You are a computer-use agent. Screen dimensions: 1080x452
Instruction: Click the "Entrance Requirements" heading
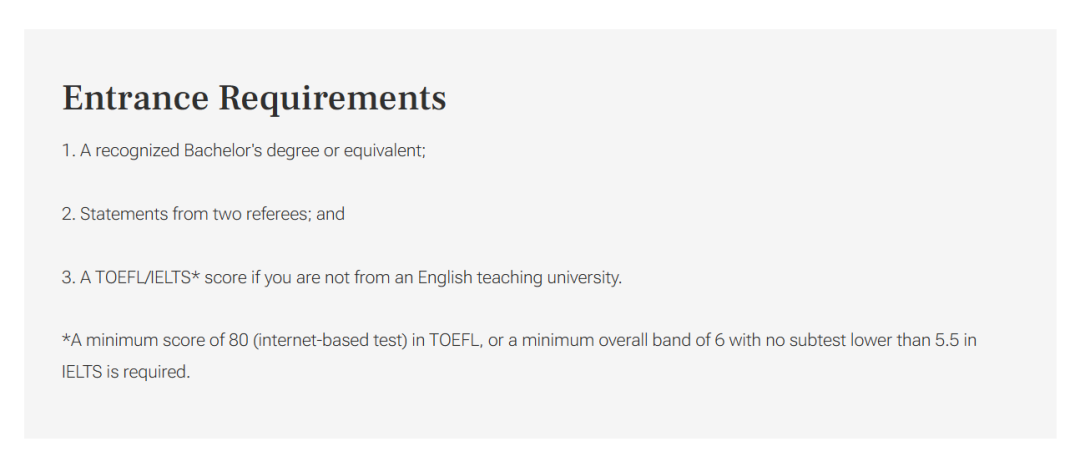point(254,98)
